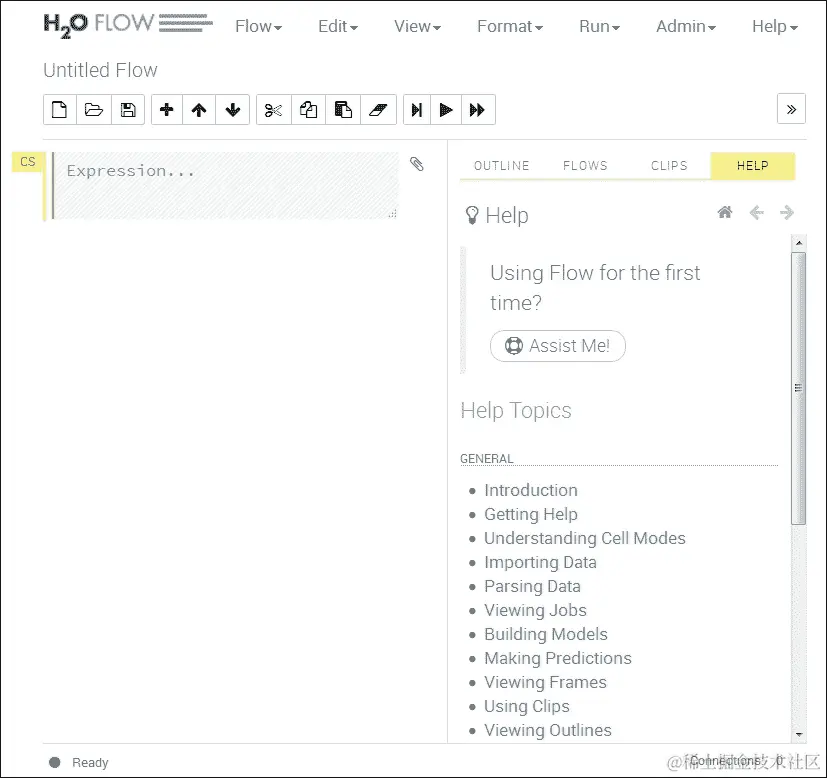Click the paperclip icon beside the cell
This screenshot has width=827, height=778.
(417, 164)
